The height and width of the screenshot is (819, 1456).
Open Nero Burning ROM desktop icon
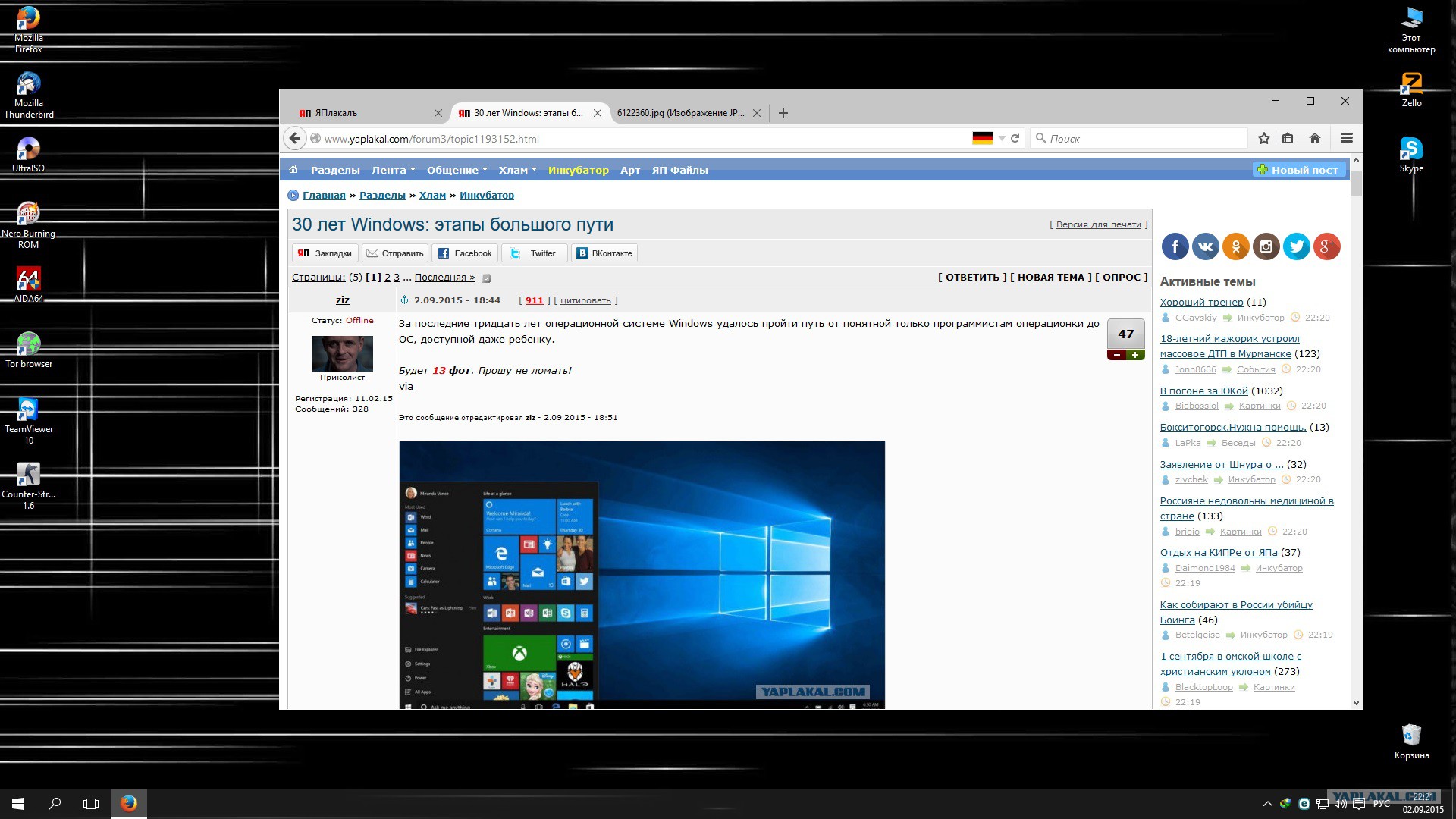[29, 224]
